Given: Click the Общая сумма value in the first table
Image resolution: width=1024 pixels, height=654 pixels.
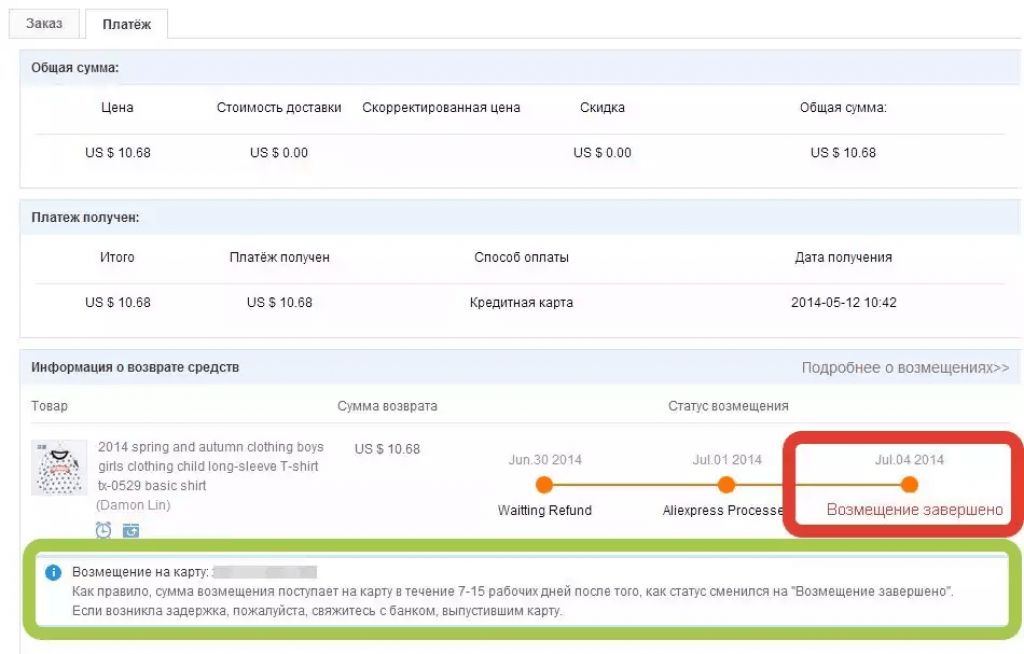Looking at the screenshot, I should (x=843, y=153).
